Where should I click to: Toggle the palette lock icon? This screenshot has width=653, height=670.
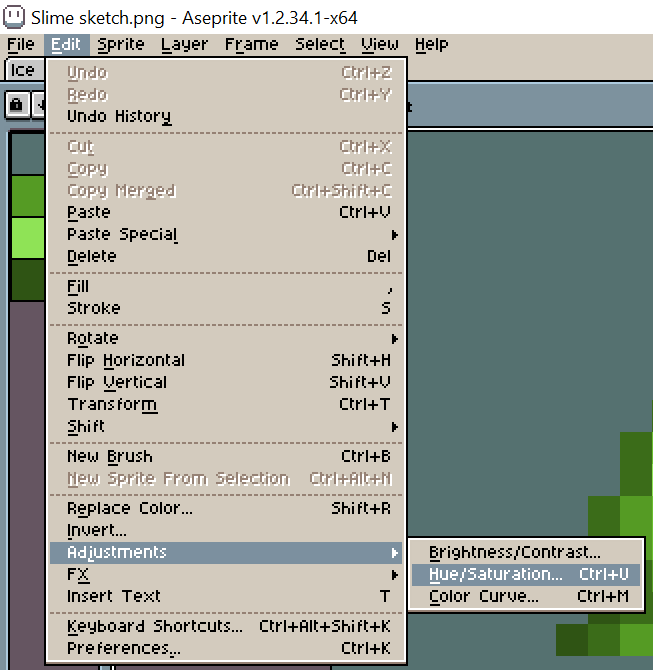[x=17, y=104]
